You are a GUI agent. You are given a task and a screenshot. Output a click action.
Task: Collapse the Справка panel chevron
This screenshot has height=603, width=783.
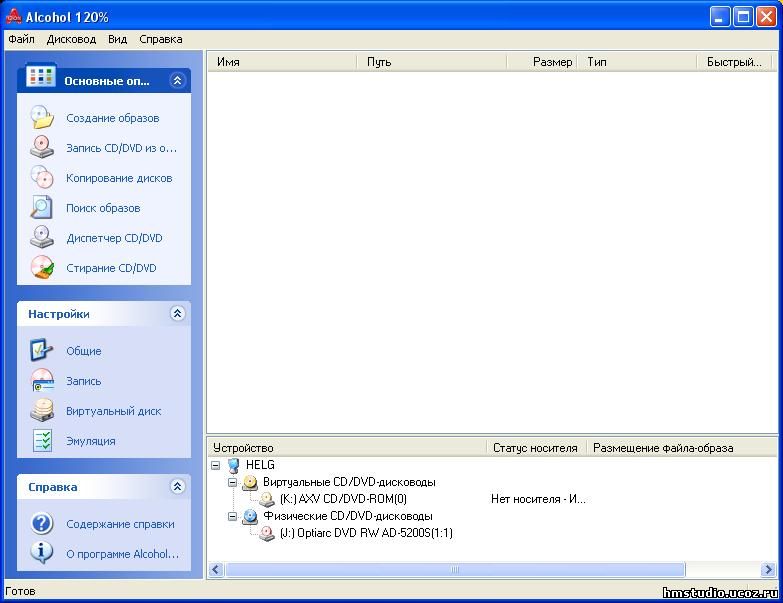tap(177, 487)
